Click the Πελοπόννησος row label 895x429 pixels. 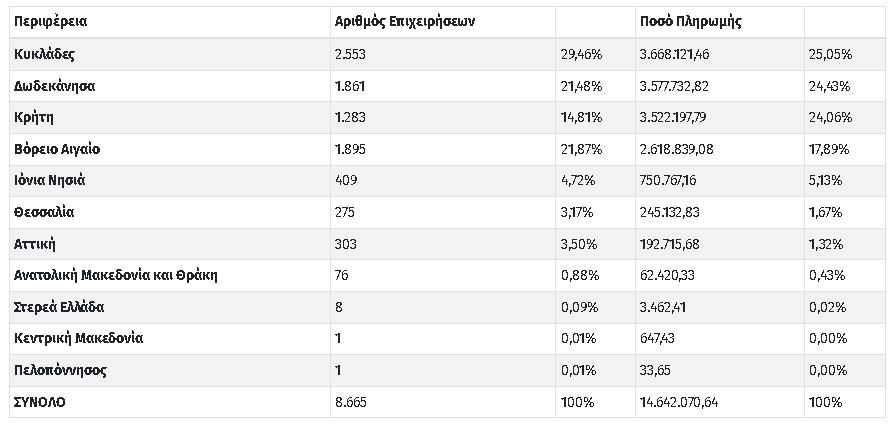click(x=61, y=370)
